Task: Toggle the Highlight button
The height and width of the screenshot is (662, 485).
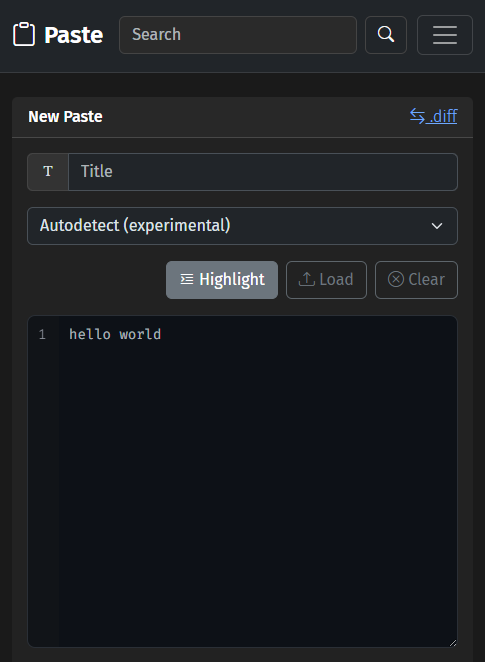Action: tap(222, 280)
